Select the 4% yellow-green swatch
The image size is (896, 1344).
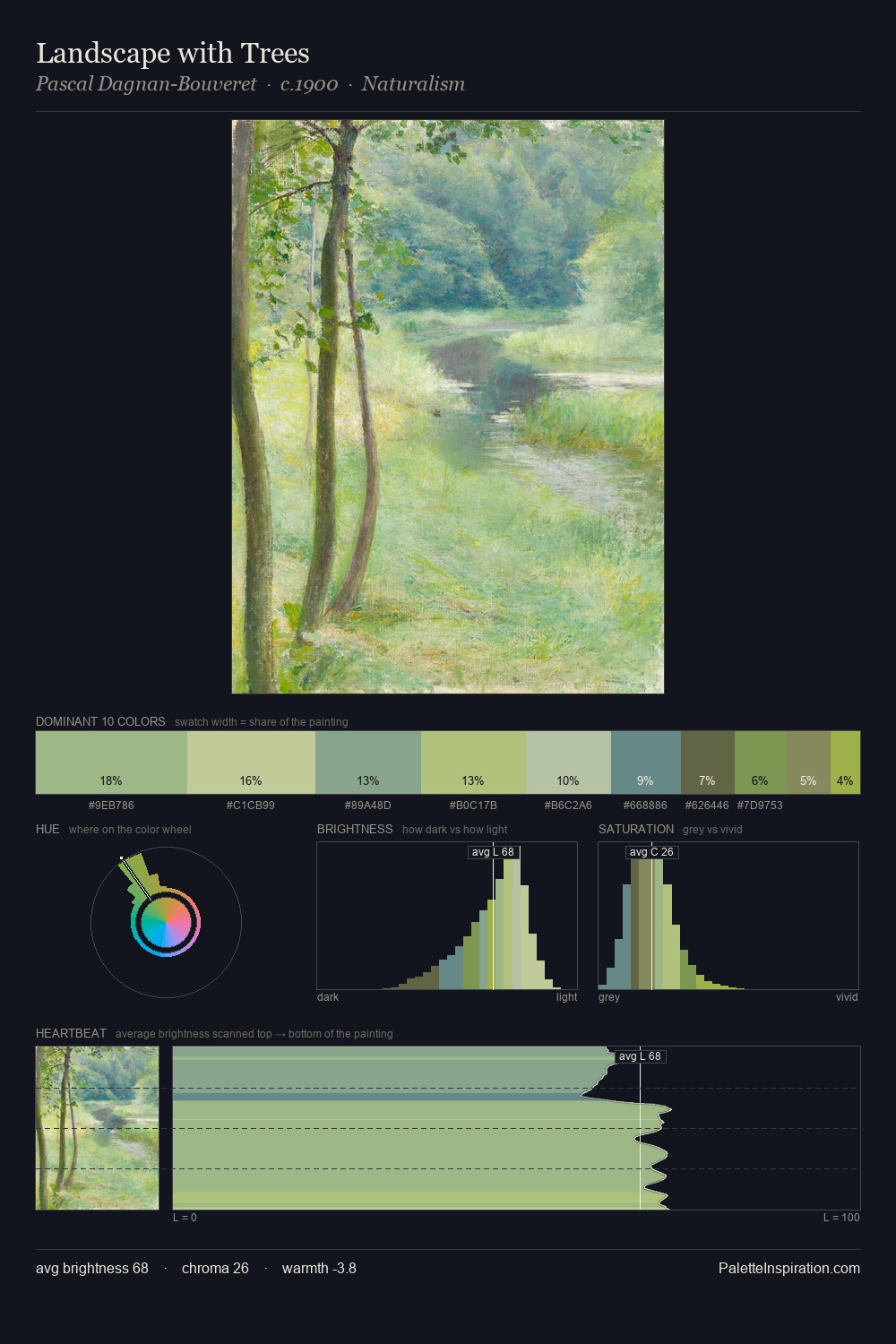click(845, 762)
